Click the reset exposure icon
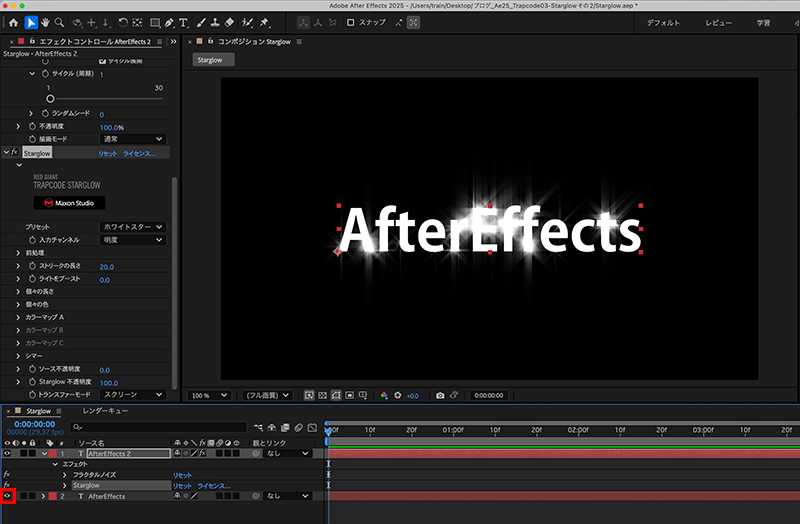The image size is (800, 524). (398, 395)
